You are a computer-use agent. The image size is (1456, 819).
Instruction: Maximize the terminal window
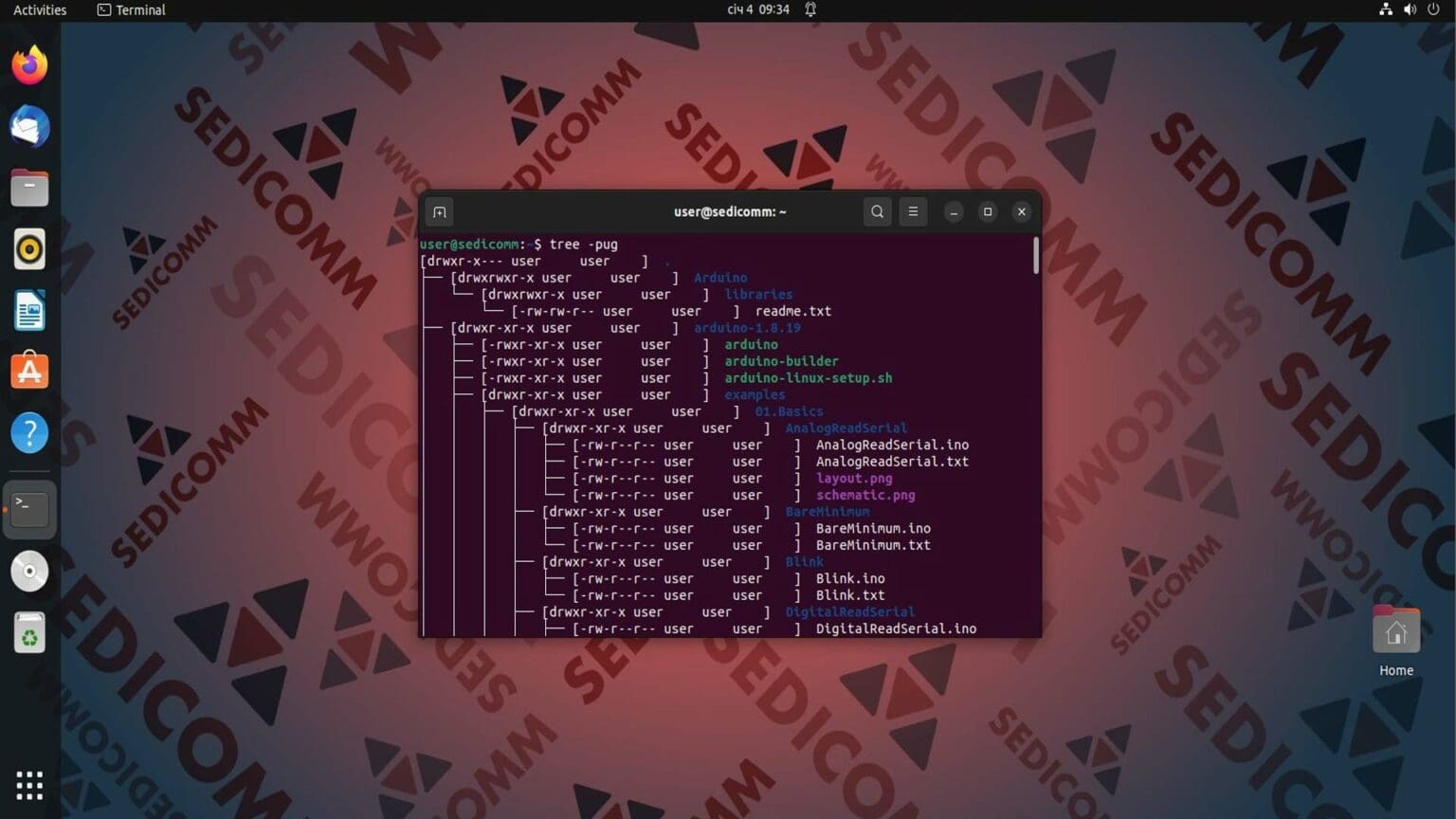click(988, 211)
